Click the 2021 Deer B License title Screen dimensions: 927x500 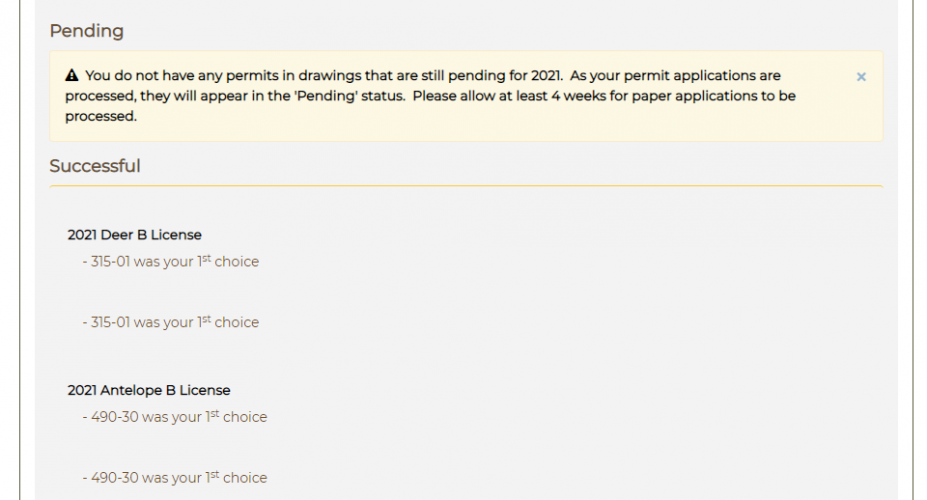click(134, 235)
